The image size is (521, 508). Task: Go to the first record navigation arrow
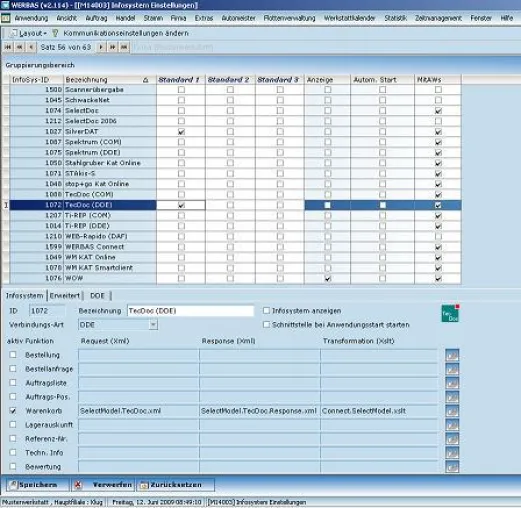[8, 47]
